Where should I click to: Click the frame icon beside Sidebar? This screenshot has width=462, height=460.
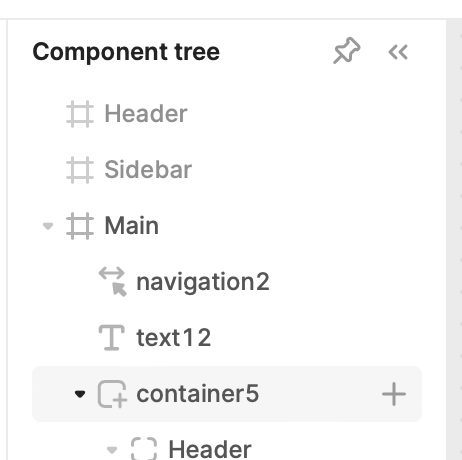pyautogui.click(x=80, y=170)
